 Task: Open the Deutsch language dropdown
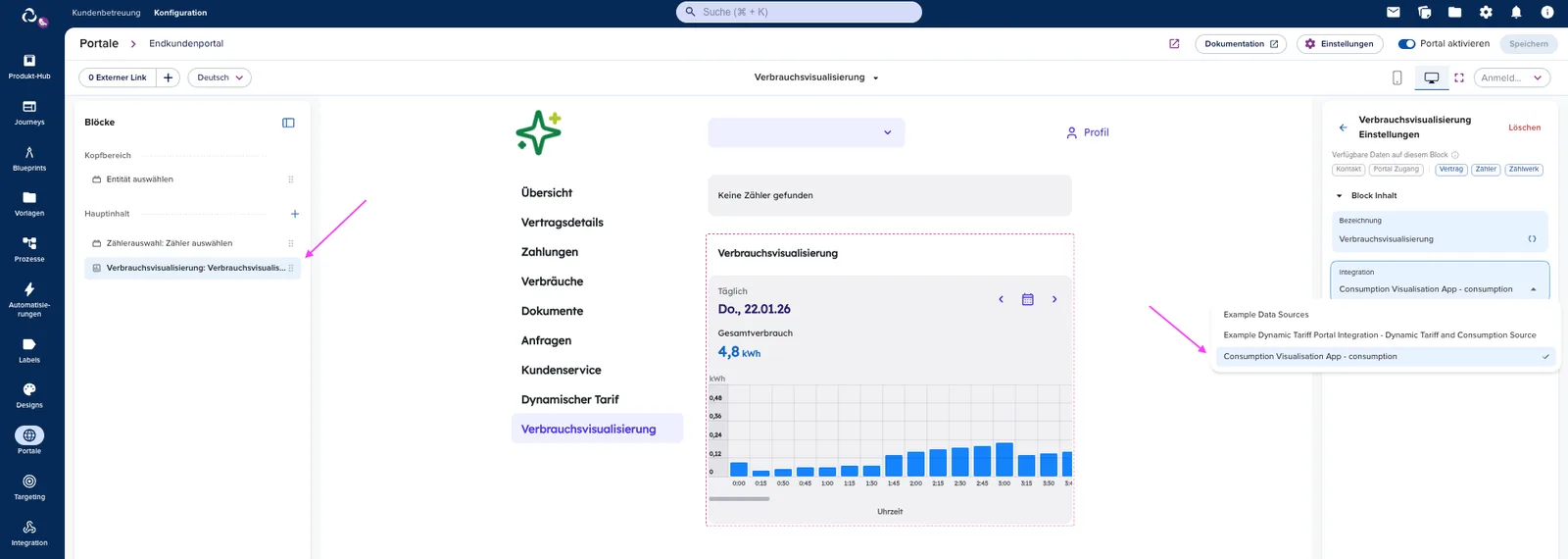220,77
